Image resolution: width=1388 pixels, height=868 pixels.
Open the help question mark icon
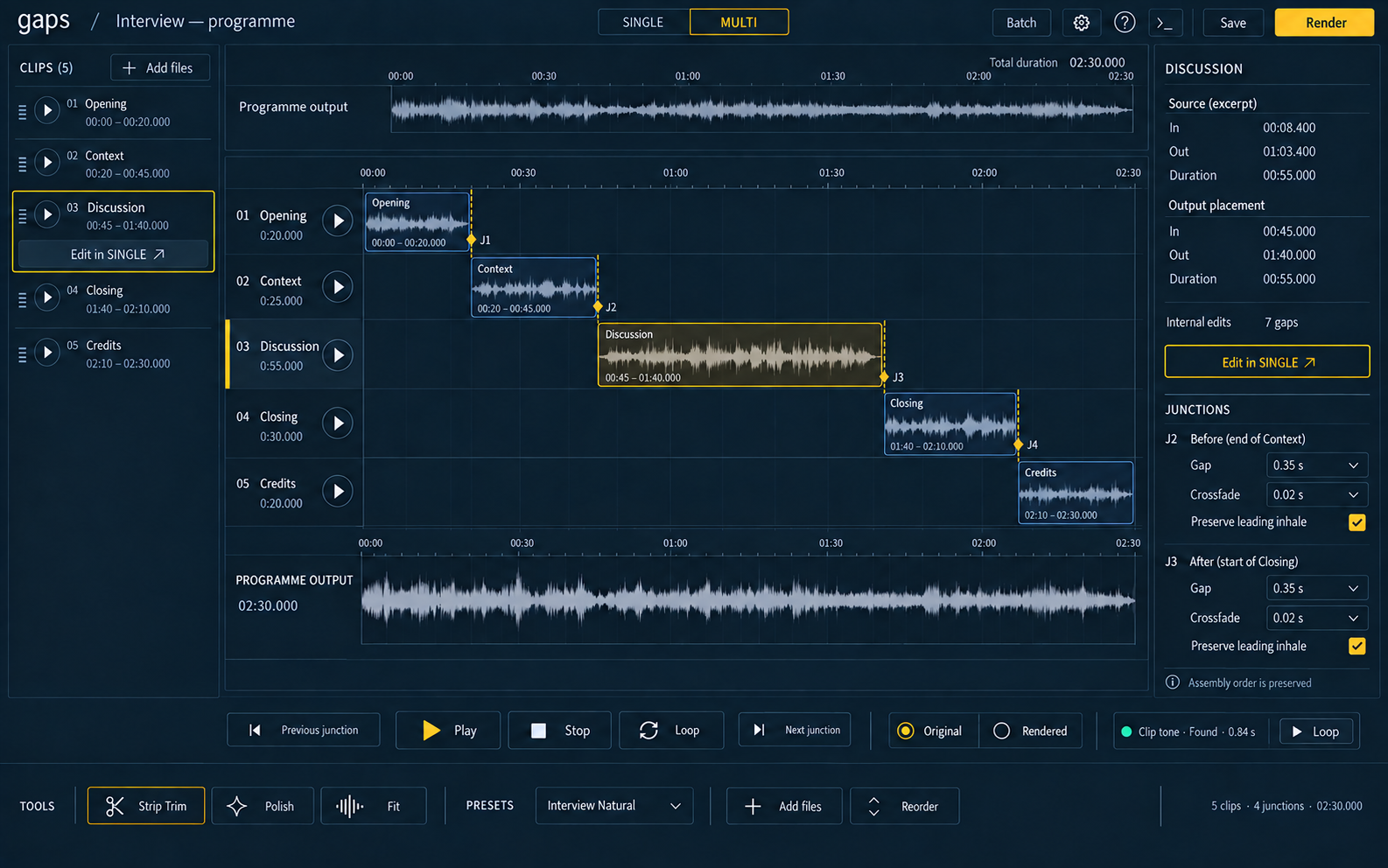click(1125, 23)
